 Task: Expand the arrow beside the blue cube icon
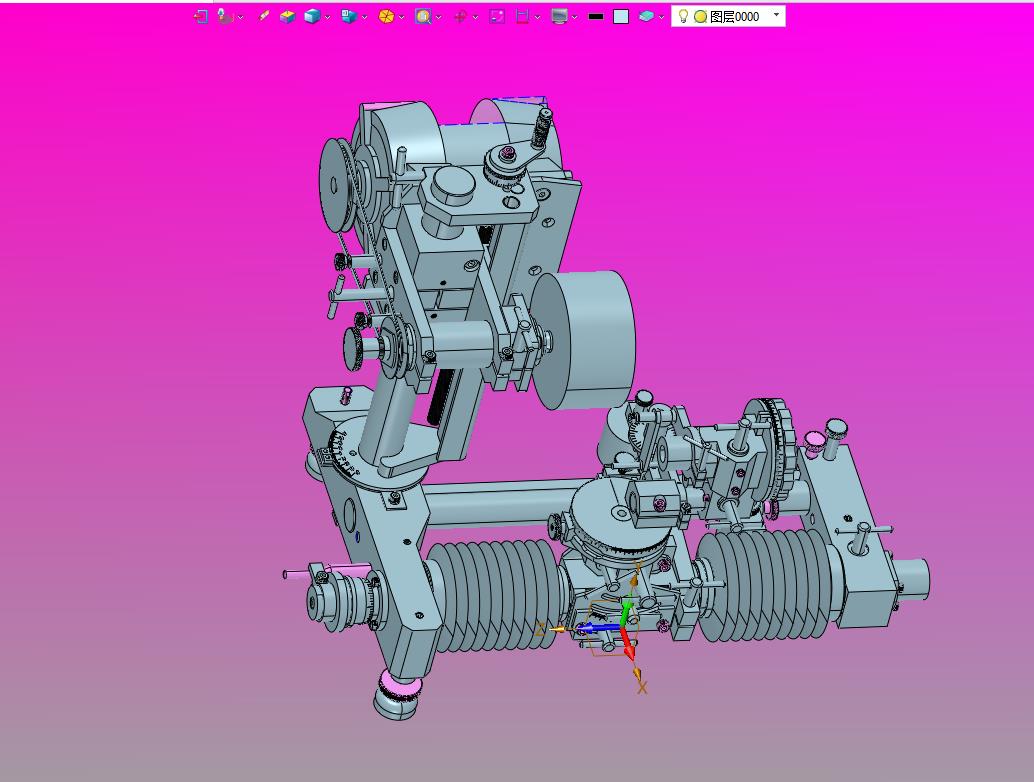[327, 17]
